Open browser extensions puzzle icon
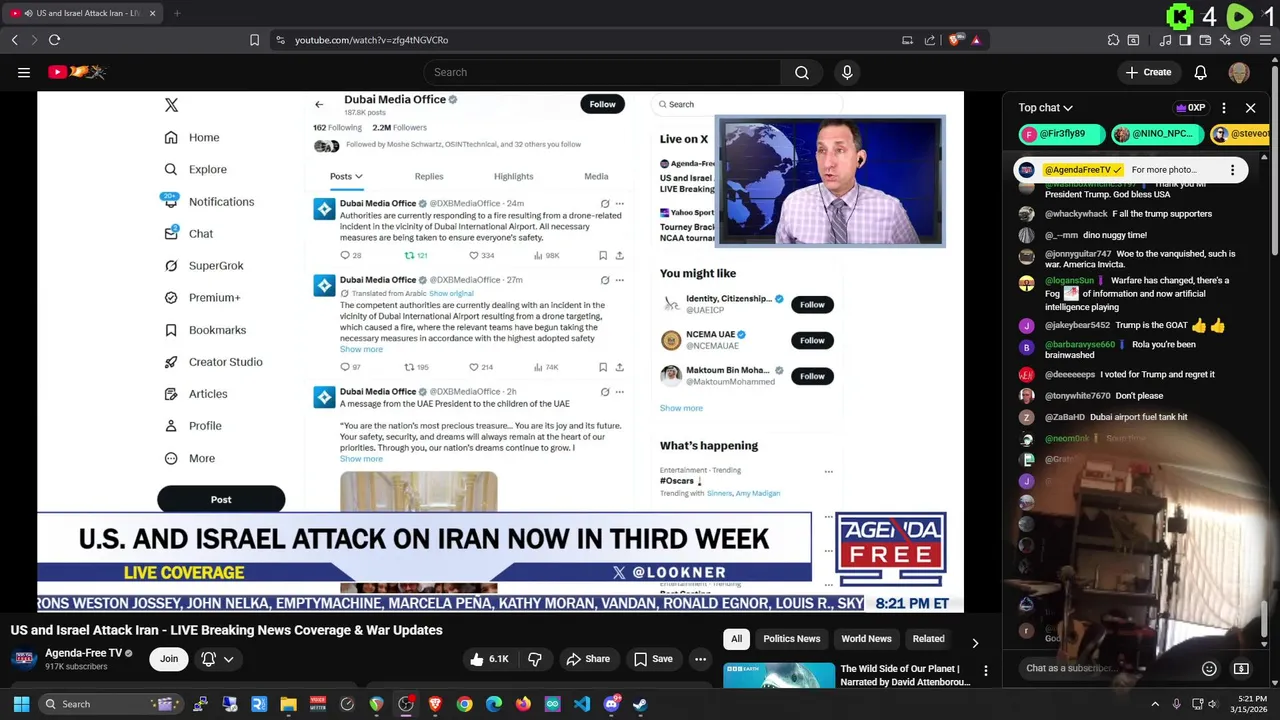The width and height of the screenshot is (1280, 720). tap(1113, 40)
